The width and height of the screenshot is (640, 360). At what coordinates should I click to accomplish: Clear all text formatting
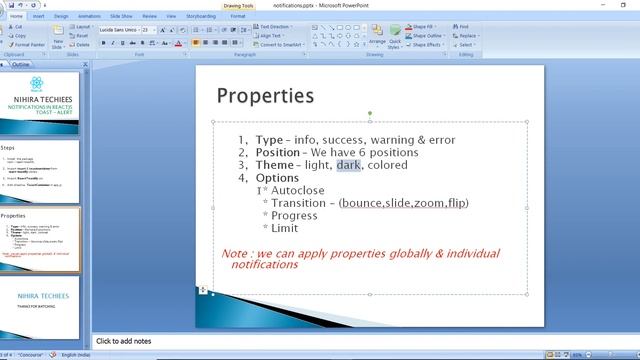(182, 30)
